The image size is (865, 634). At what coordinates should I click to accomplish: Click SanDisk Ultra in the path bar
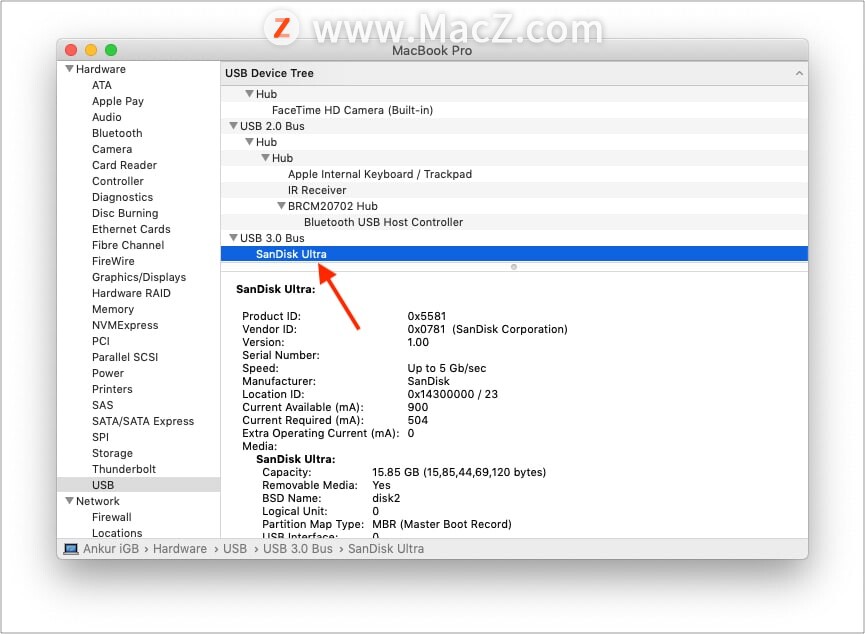pyautogui.click(x=386, y=549)
